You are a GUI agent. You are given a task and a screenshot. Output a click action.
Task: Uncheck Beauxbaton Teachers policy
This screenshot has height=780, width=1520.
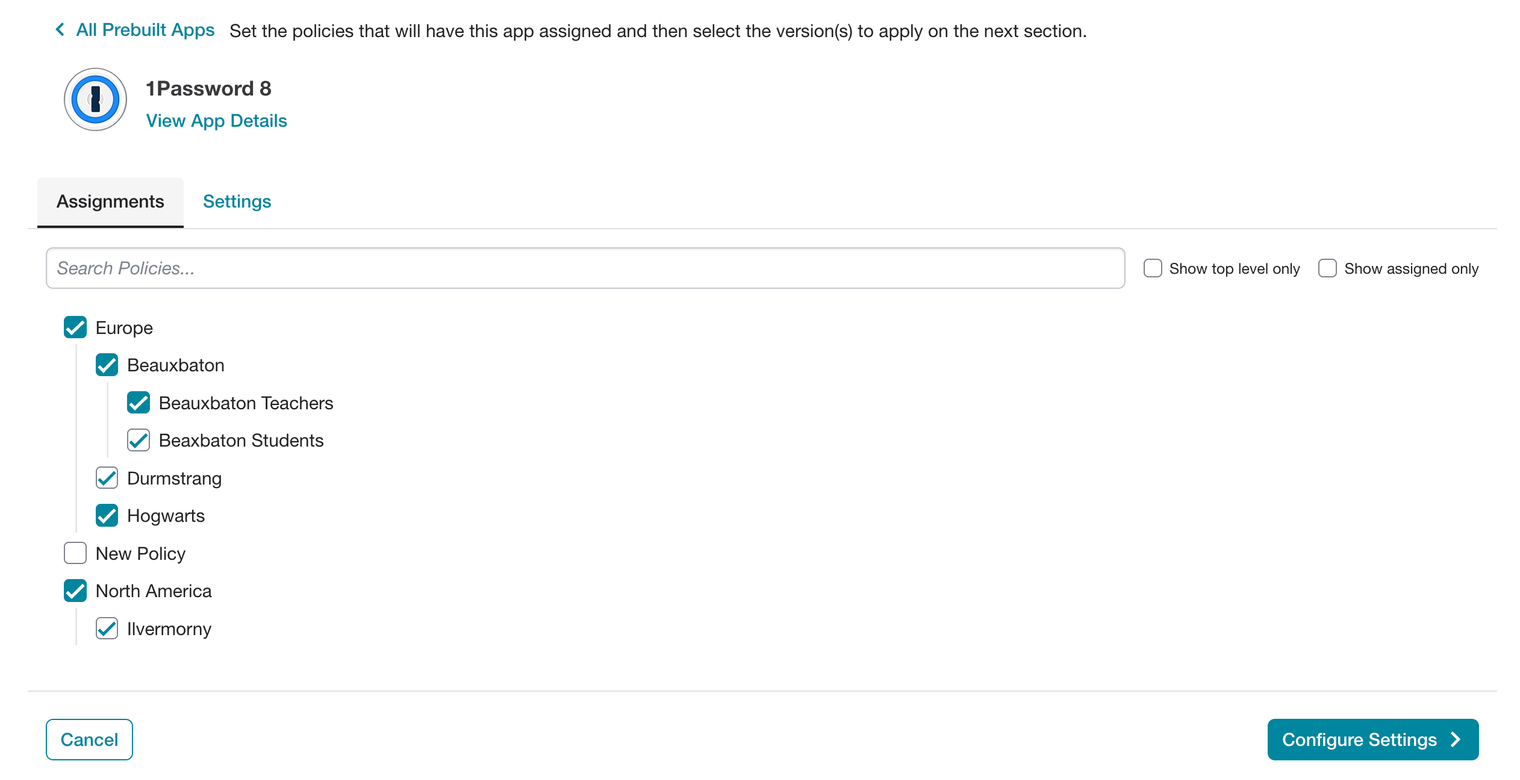click(x=138, y=403)
